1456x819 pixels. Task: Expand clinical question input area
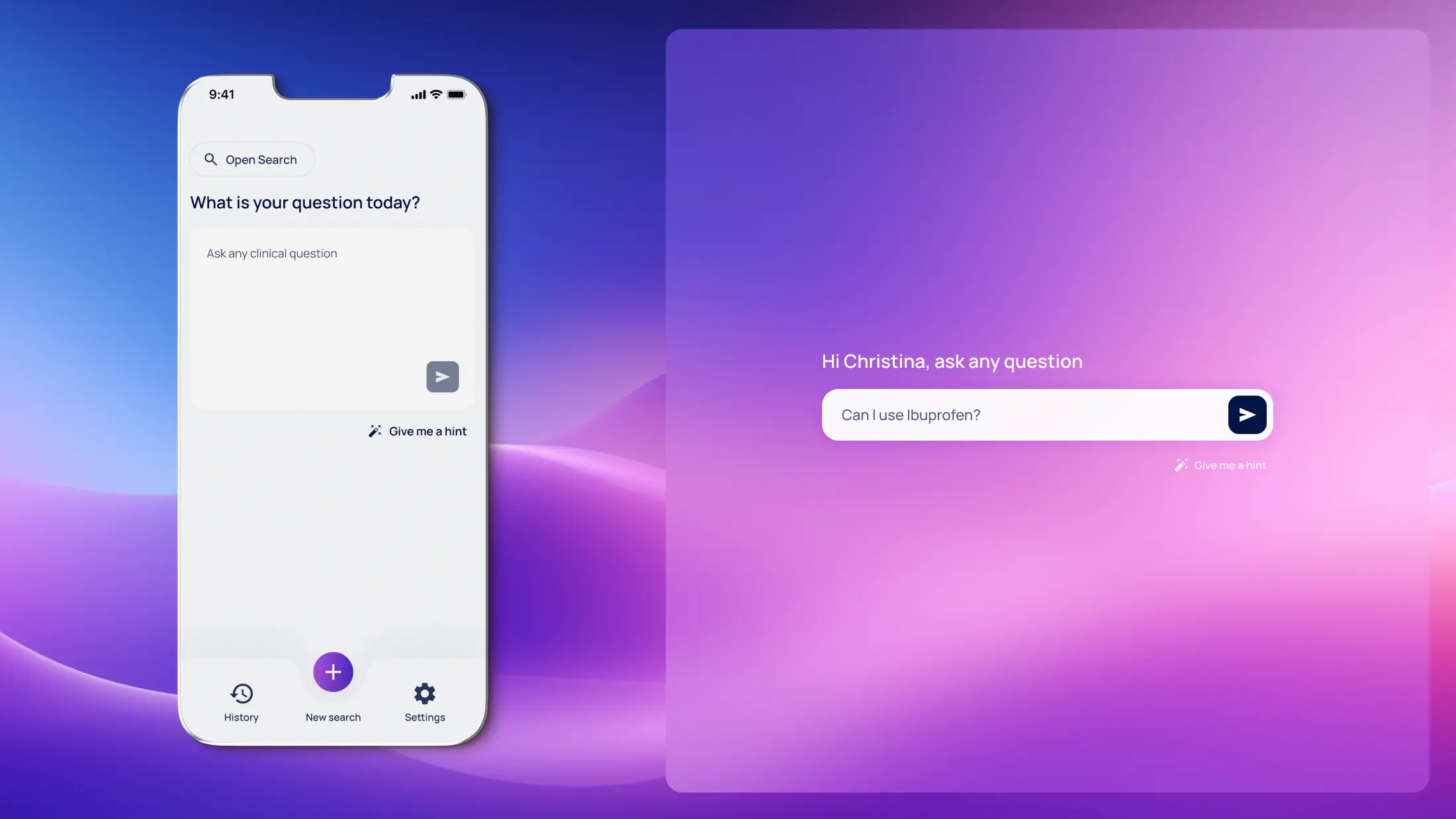click(x=333, y=315)
